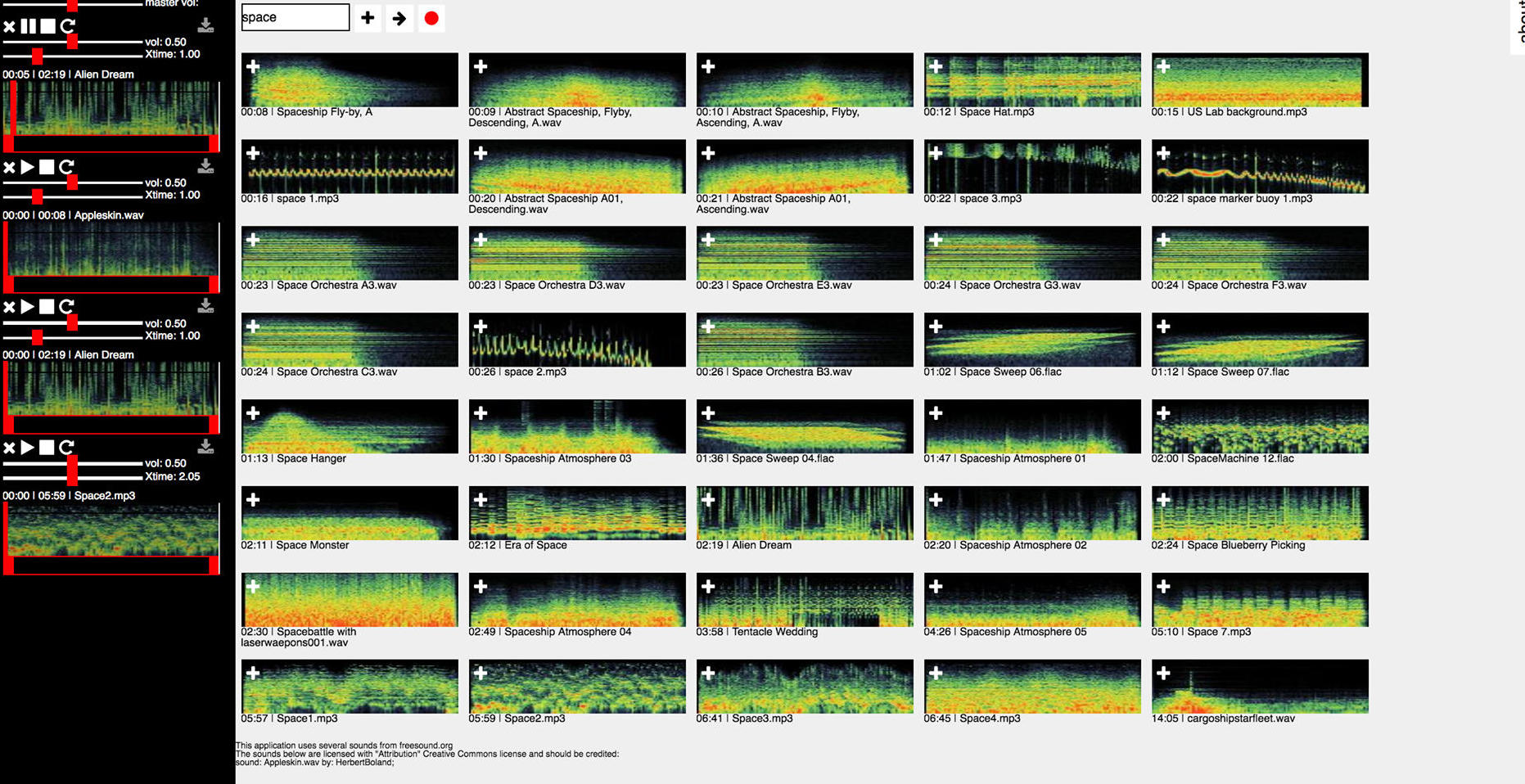
Task: Download the Space2.mp3 track from the left panel
Action: pyautogui.click(x=205, y=446)
